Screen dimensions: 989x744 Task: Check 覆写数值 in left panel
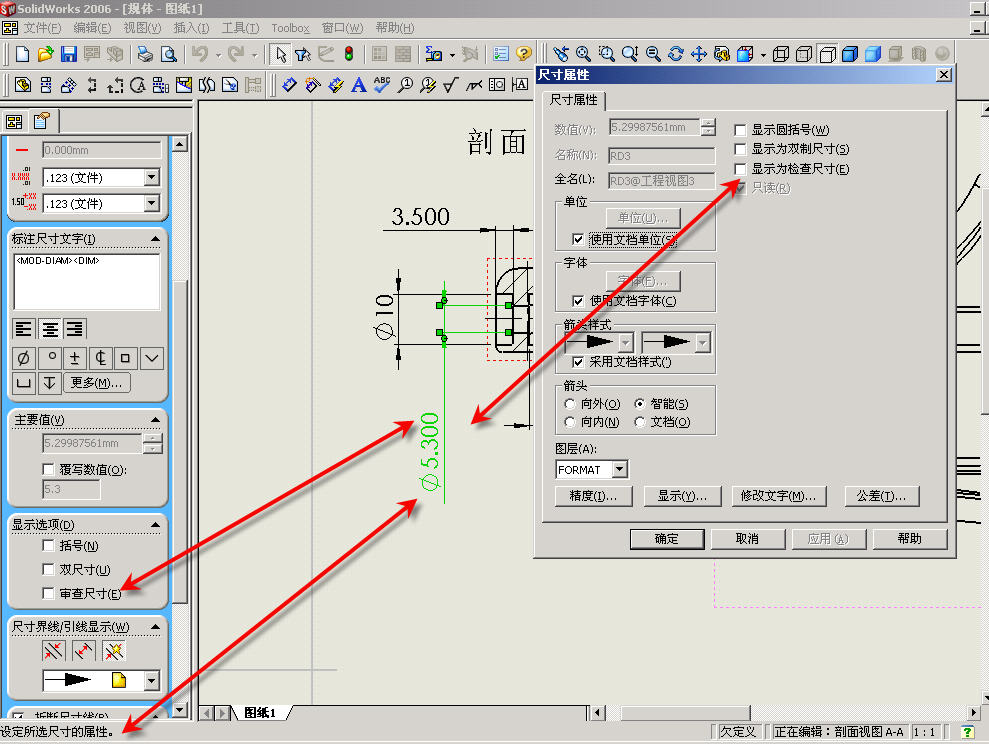click(x=48, y=469)
